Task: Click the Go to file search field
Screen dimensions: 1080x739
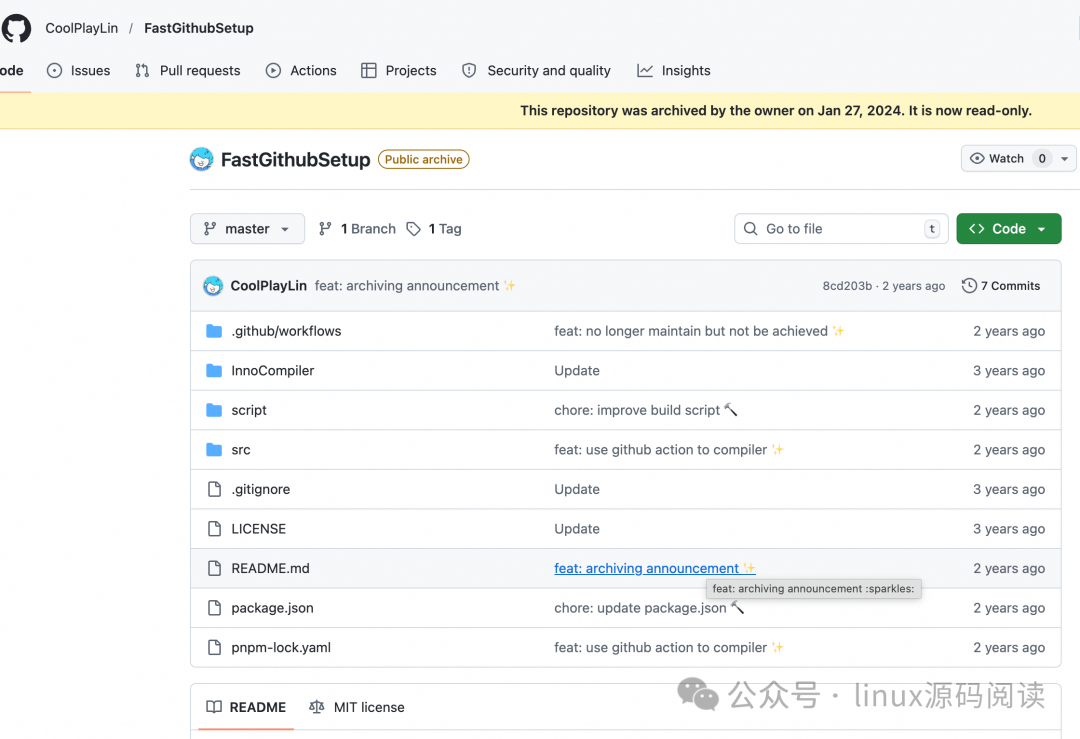Action: pos(840,228)
